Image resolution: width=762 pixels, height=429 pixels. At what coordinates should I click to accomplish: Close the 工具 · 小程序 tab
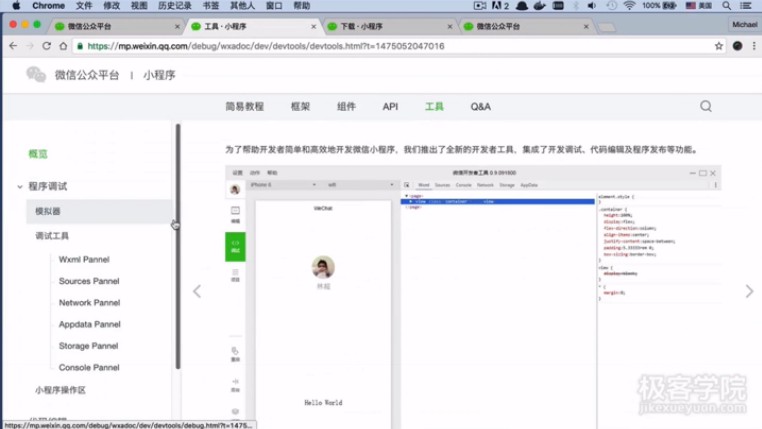click(313, 26)
